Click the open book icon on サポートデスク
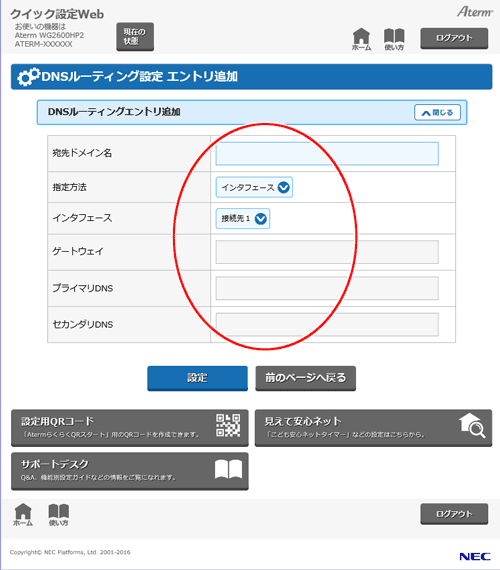The width and height of the screenshot is (500, 570). (228, 469)
